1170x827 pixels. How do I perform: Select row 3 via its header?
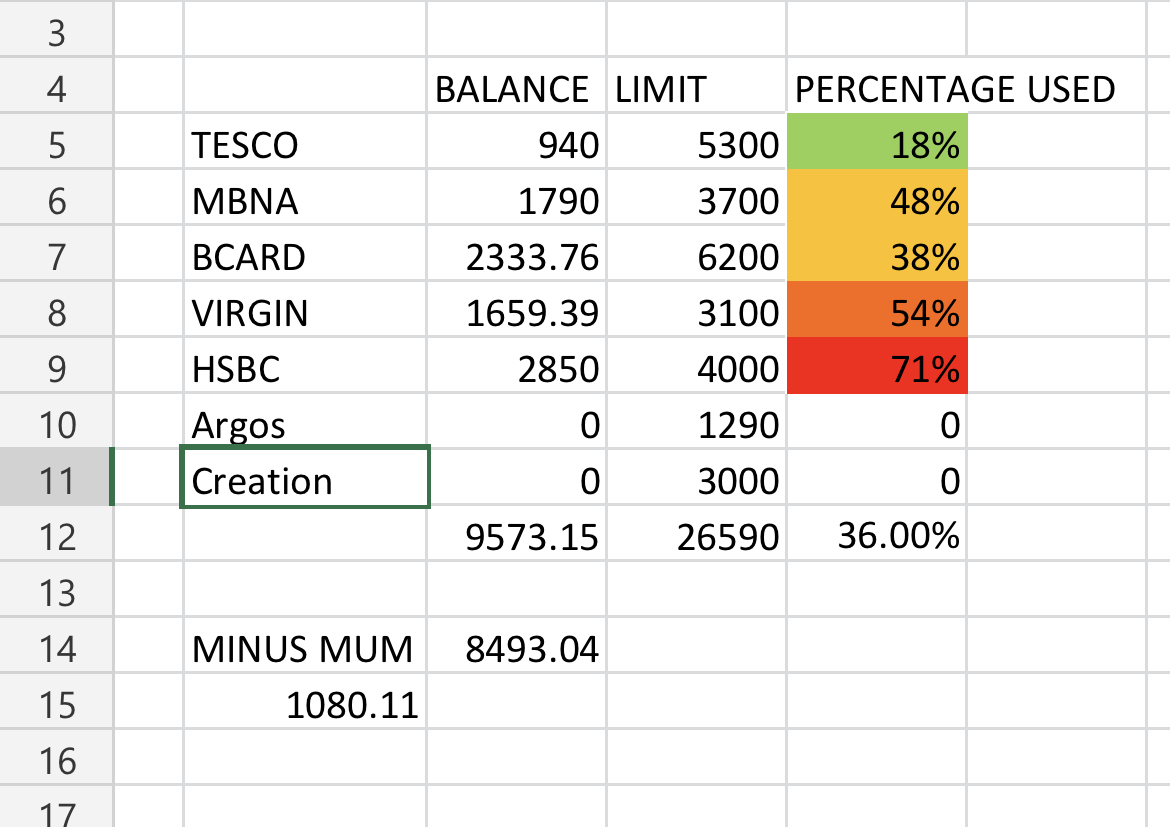click(x=56, y=31)
